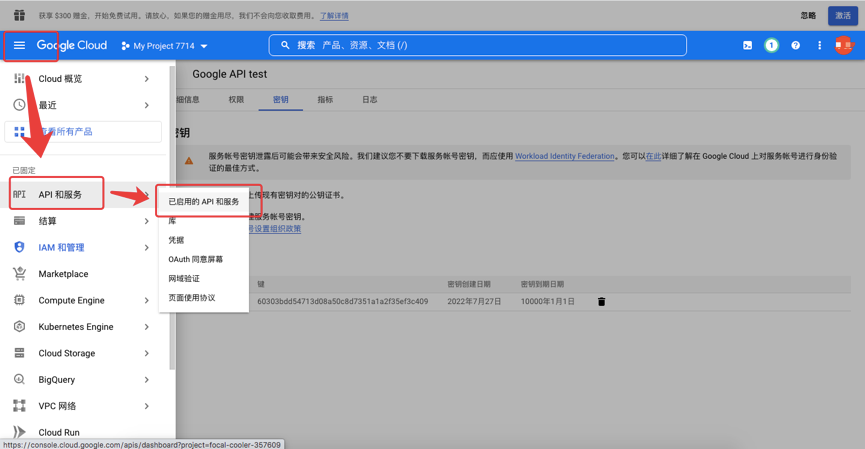
Task: Expand the Compute Engine submenu arrow
Action: (x=147, y=300)
